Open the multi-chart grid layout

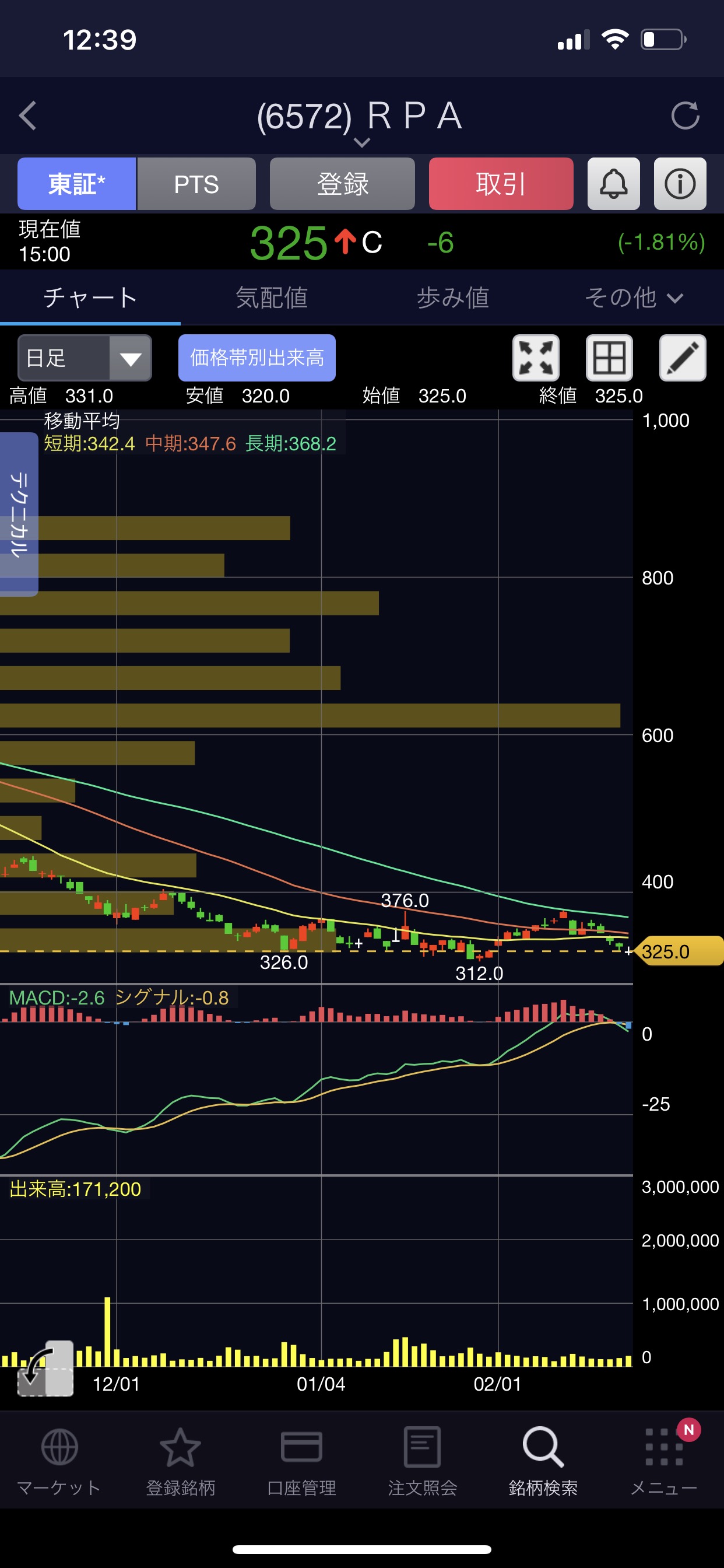[x=609, y=358]
